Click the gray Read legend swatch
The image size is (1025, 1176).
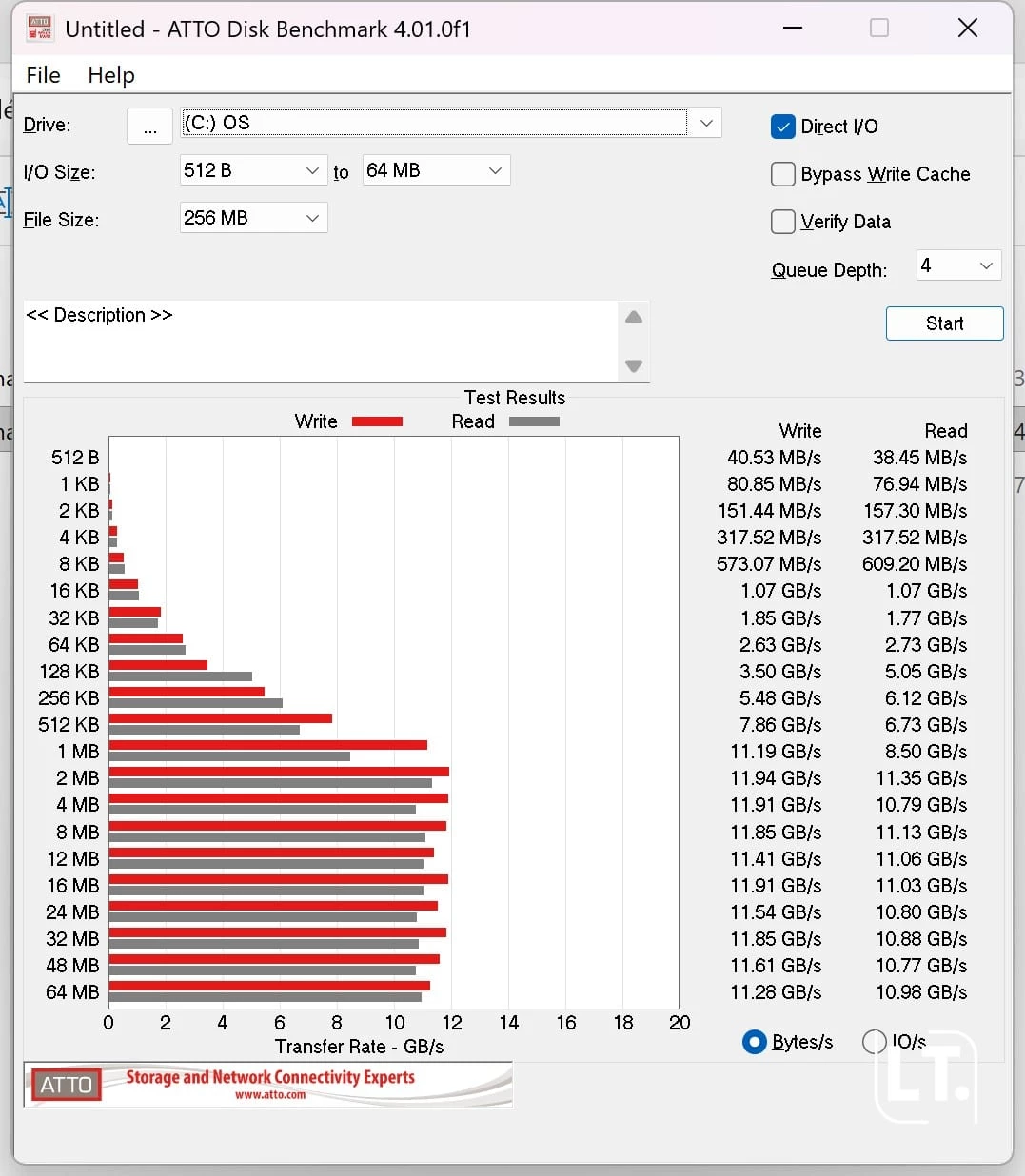534,421
